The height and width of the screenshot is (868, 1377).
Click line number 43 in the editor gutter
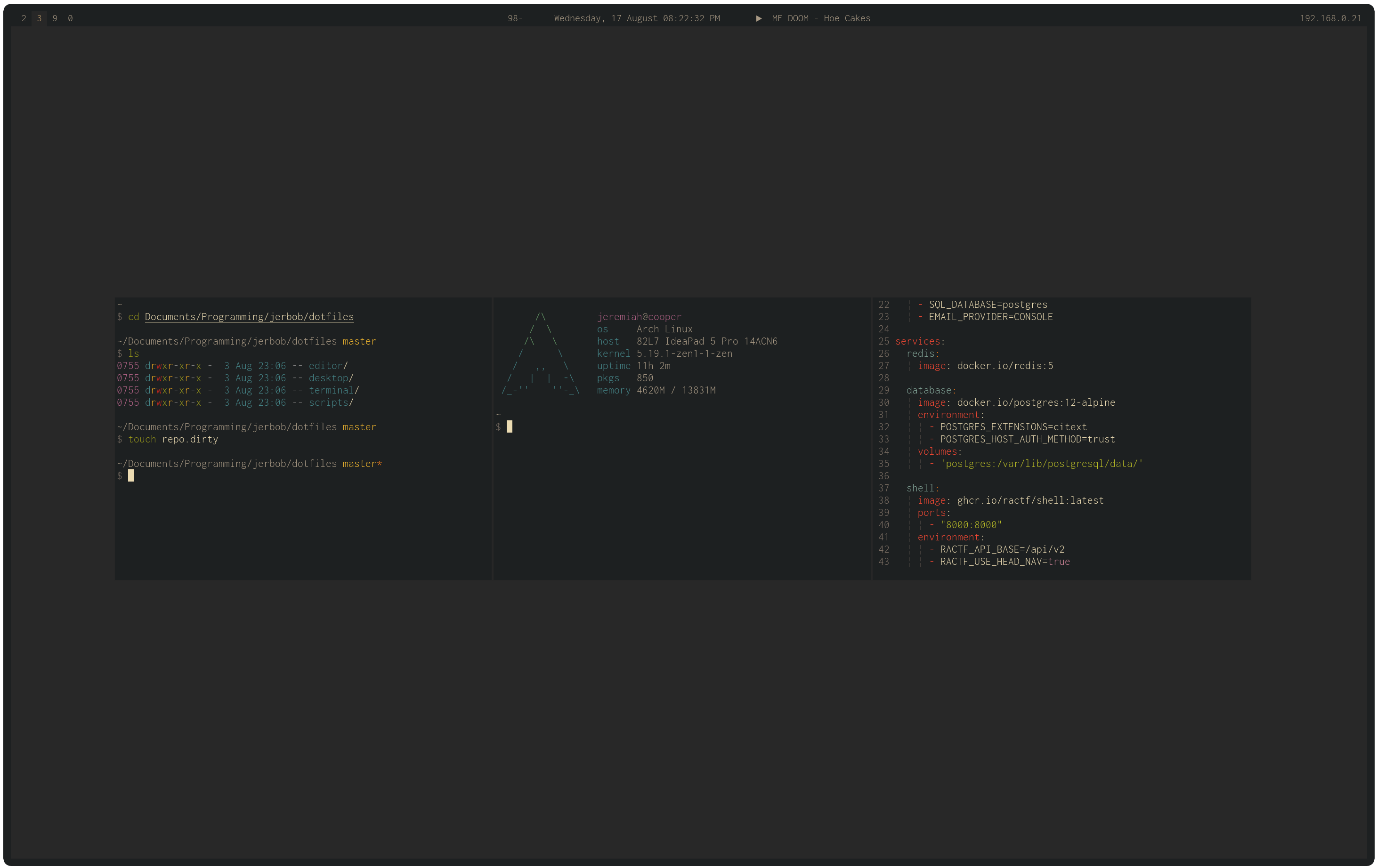[x=883, y=562]
